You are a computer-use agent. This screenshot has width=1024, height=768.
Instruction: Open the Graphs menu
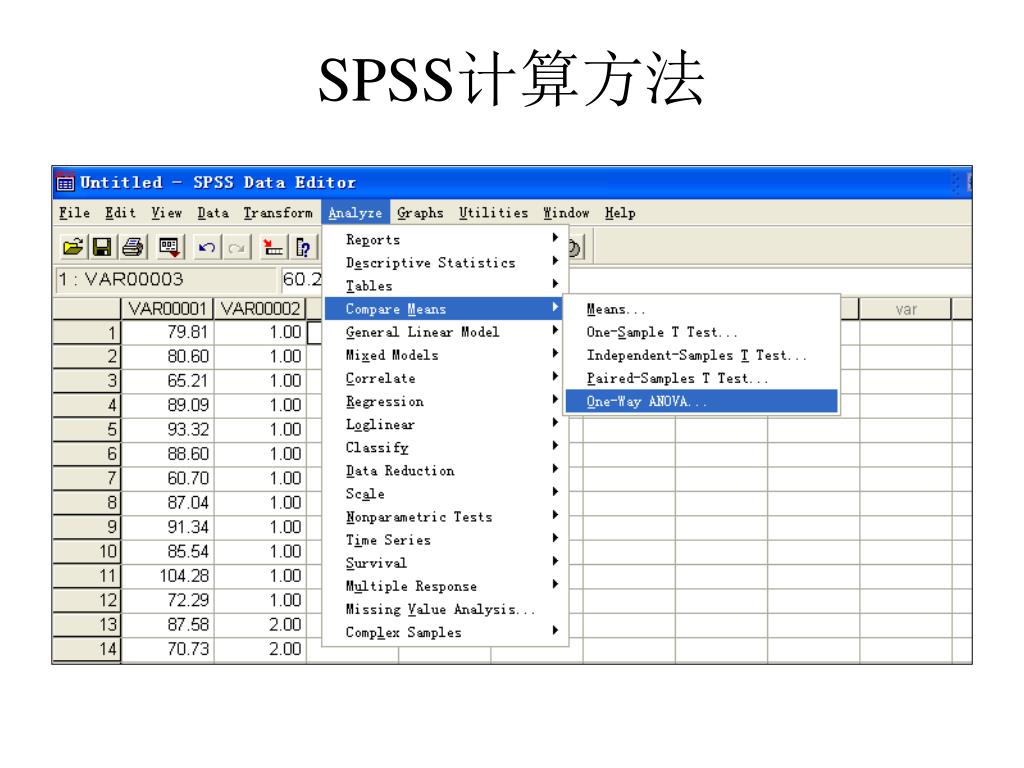(x=420, y=213)
